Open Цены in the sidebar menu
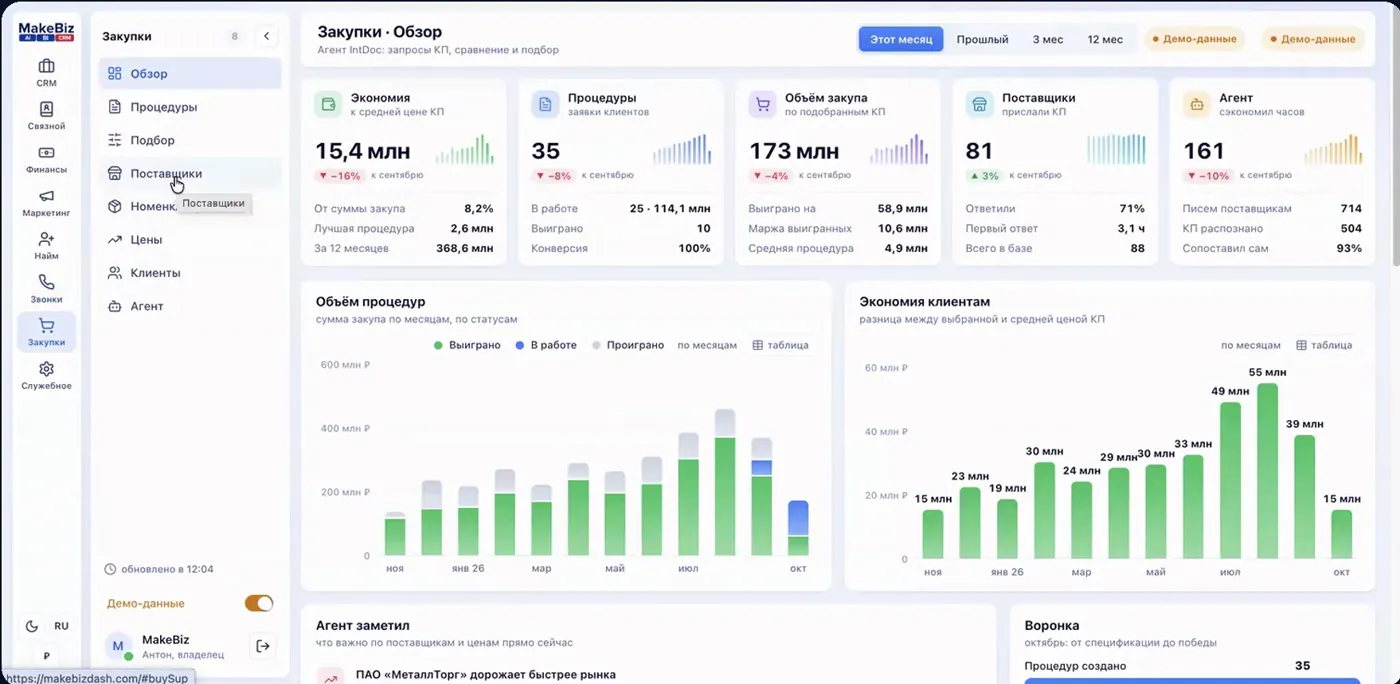 [190, 240]
